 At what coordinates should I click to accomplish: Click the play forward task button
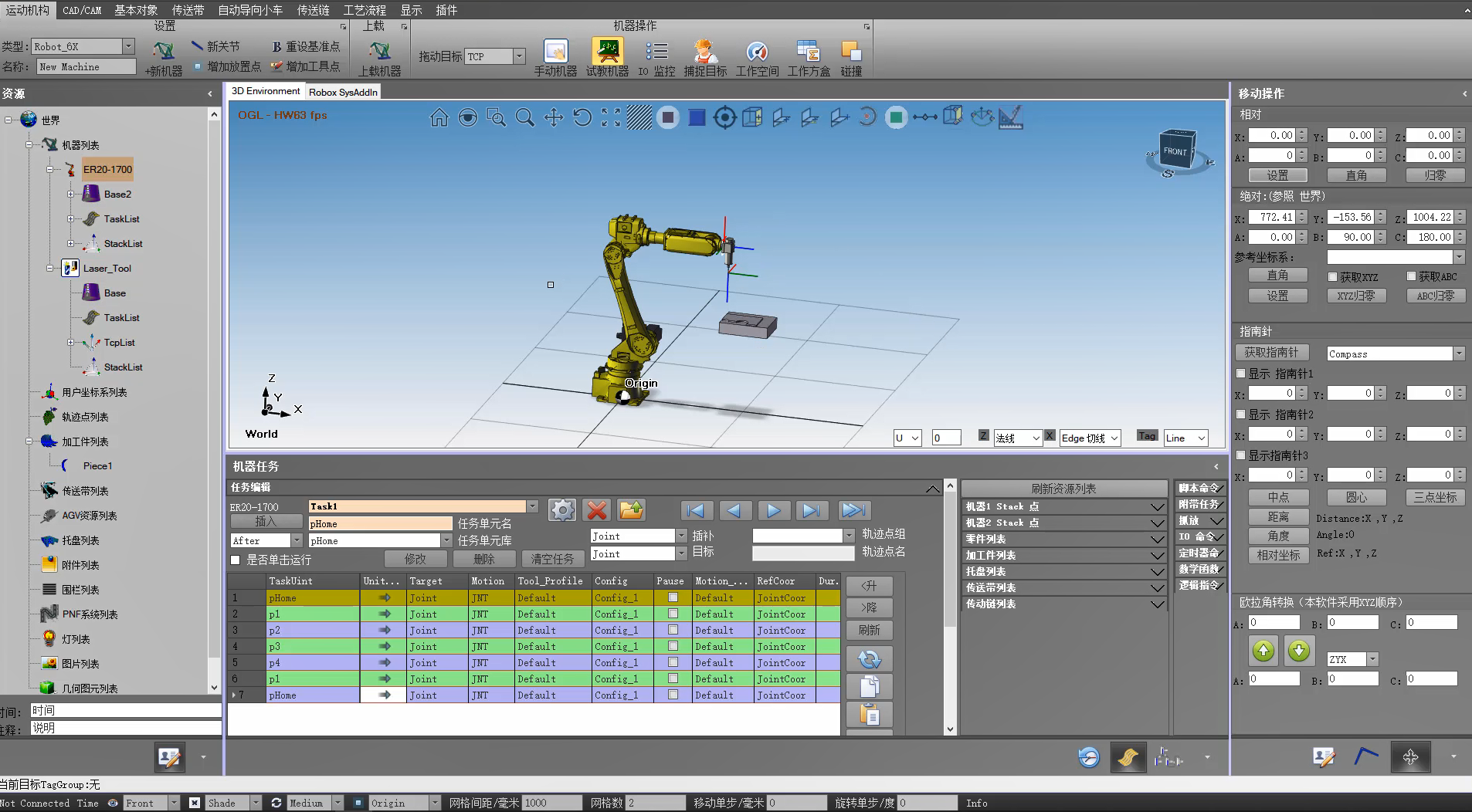point(773,510)
